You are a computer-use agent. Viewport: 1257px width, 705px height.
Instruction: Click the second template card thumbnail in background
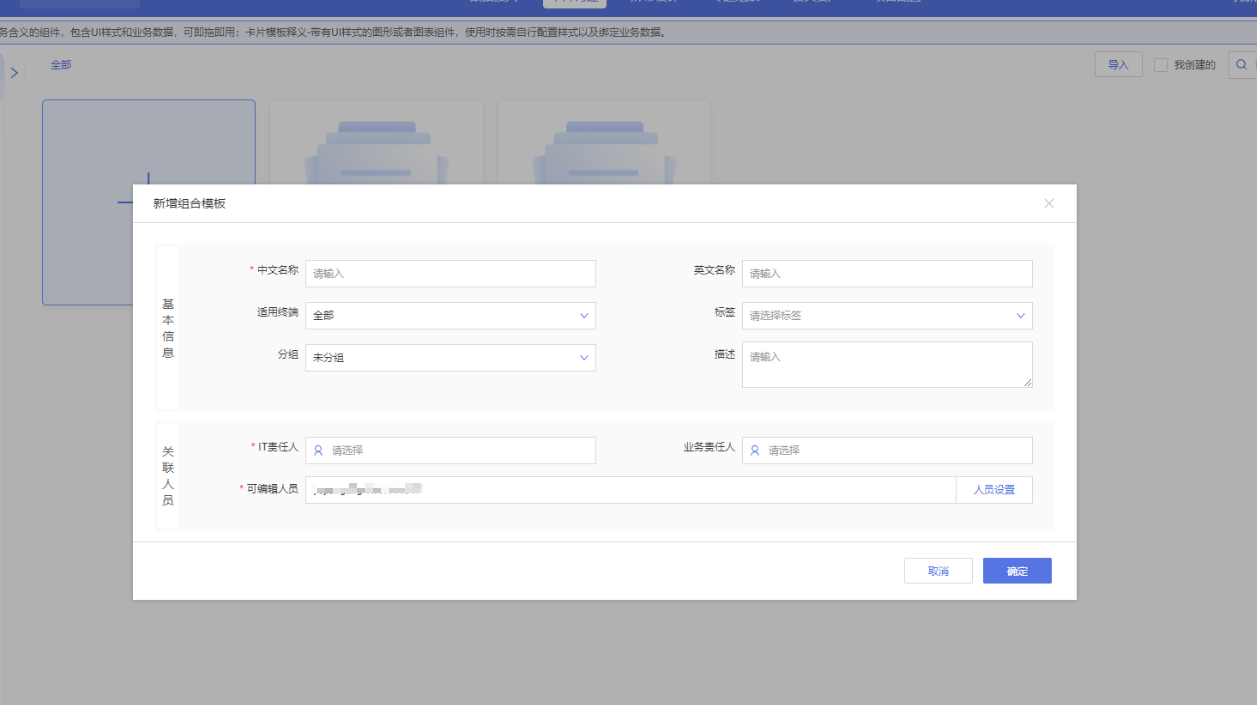click(x=376, y=142)
